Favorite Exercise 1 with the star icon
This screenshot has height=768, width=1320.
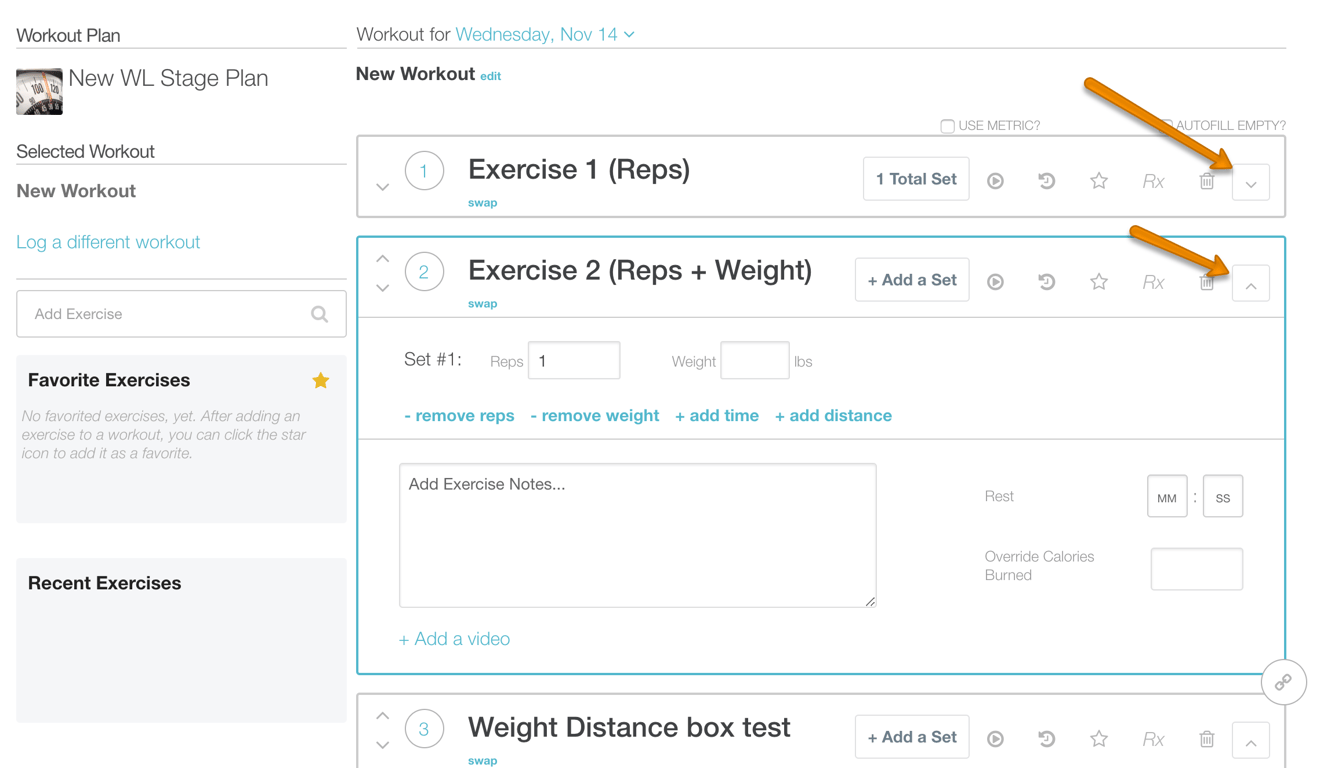point(1099,181)
